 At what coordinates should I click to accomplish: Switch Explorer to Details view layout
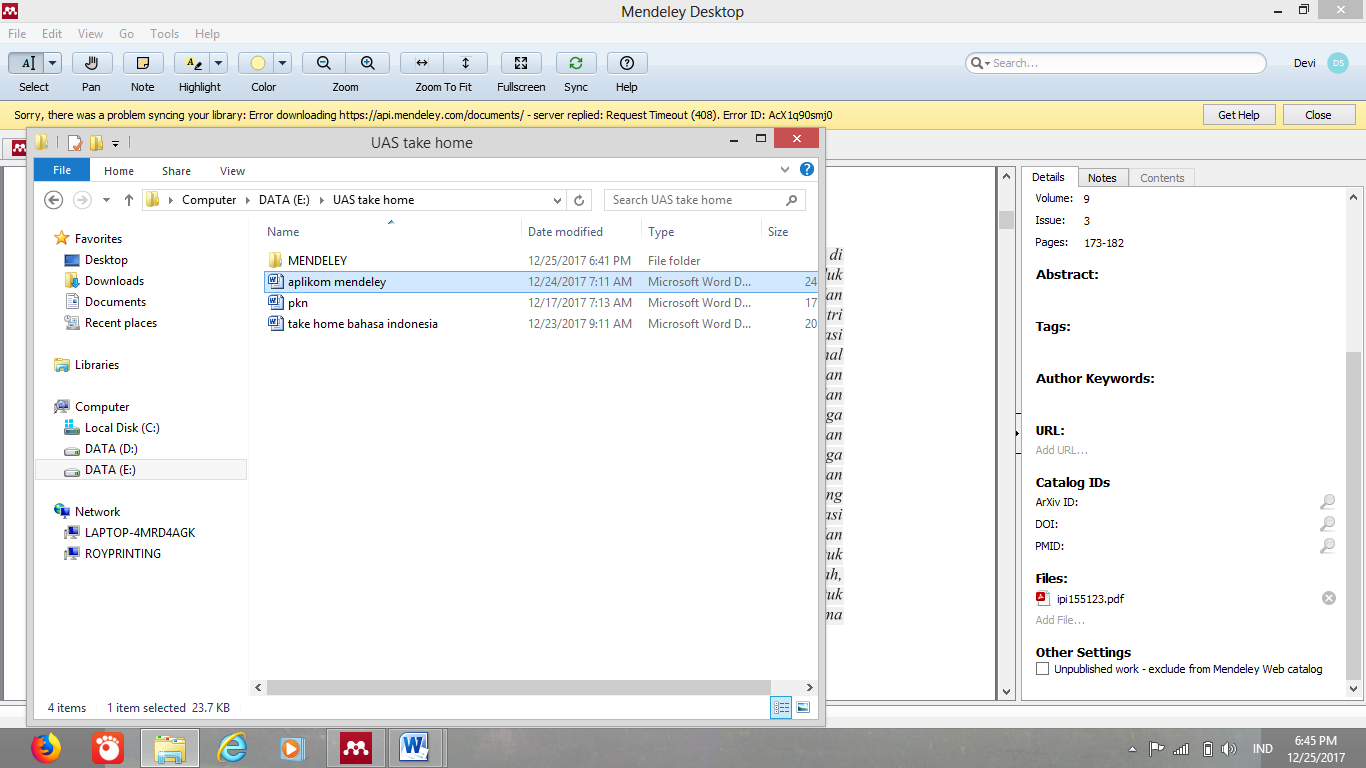click(781, 707)
